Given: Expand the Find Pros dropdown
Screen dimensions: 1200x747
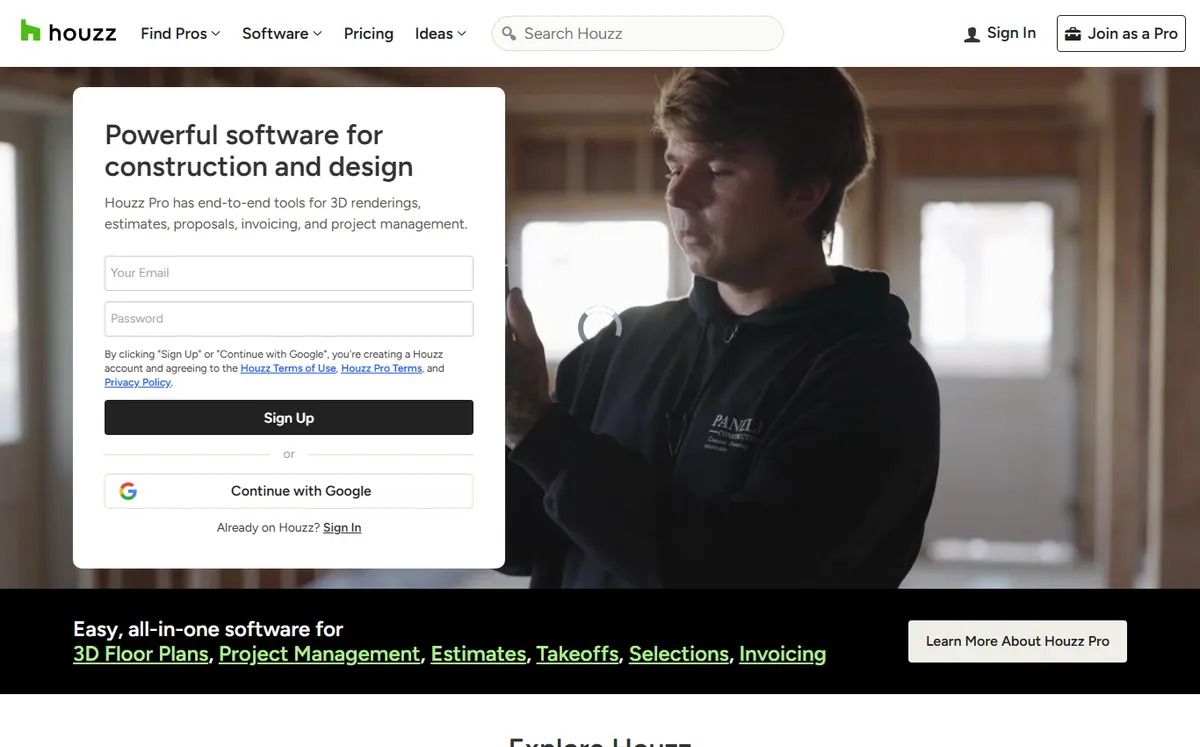Looking at the screenshot, I should 181,33.
